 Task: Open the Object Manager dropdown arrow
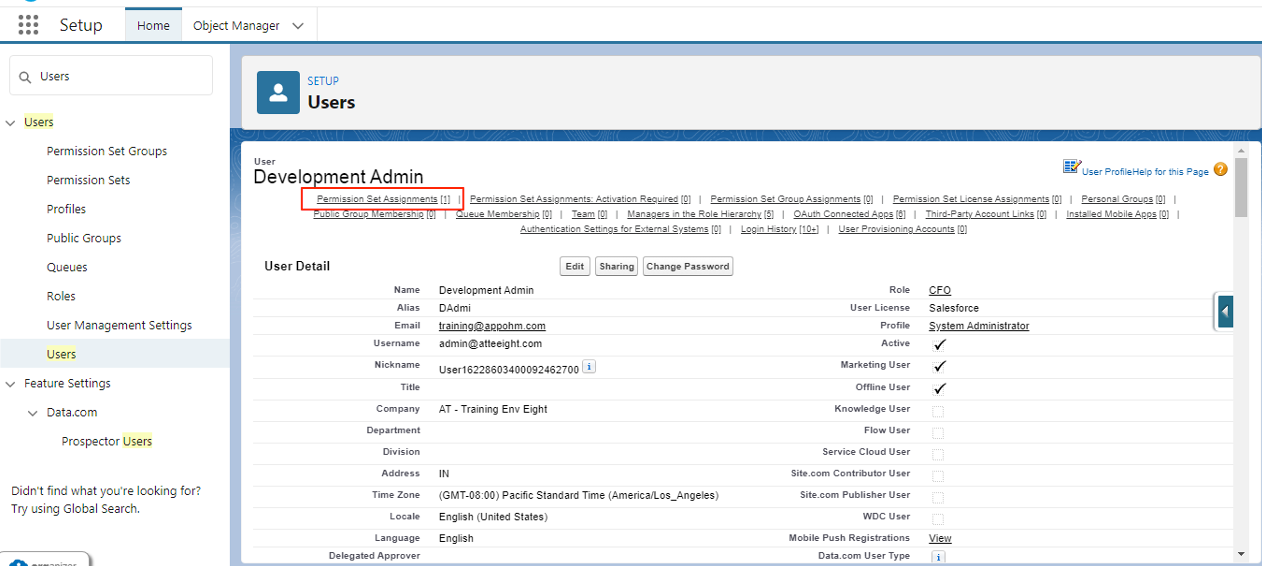click(x=298, y=26)
